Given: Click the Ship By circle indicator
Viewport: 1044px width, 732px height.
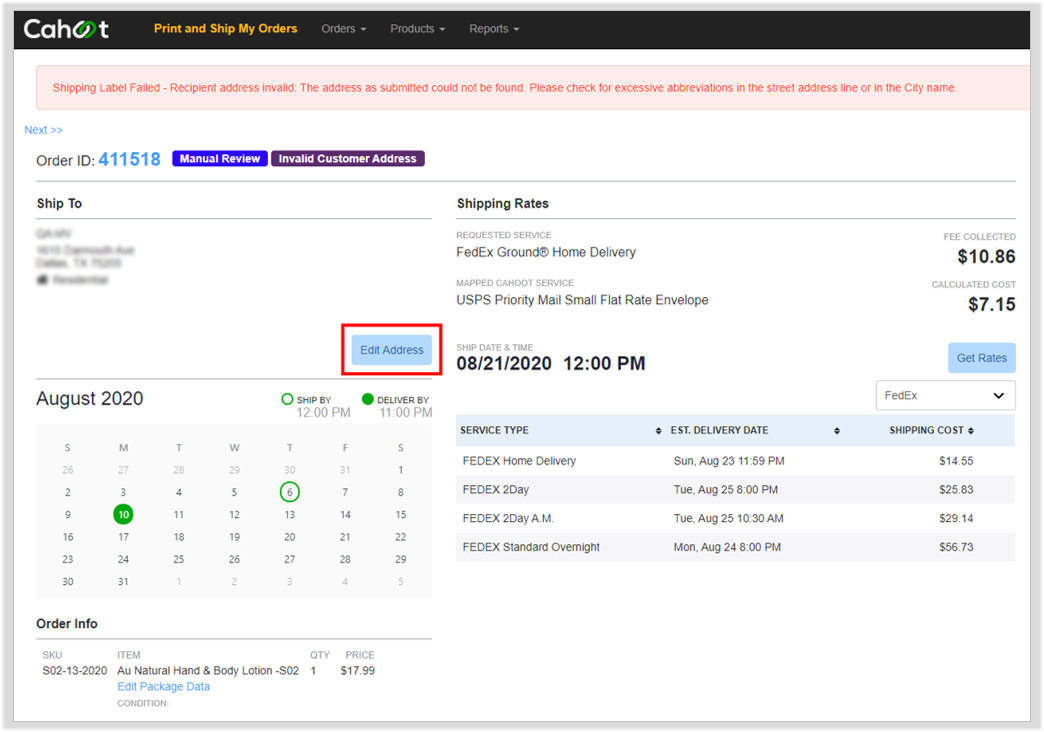Looking at the screenshot, I should [x=287, y=399].
